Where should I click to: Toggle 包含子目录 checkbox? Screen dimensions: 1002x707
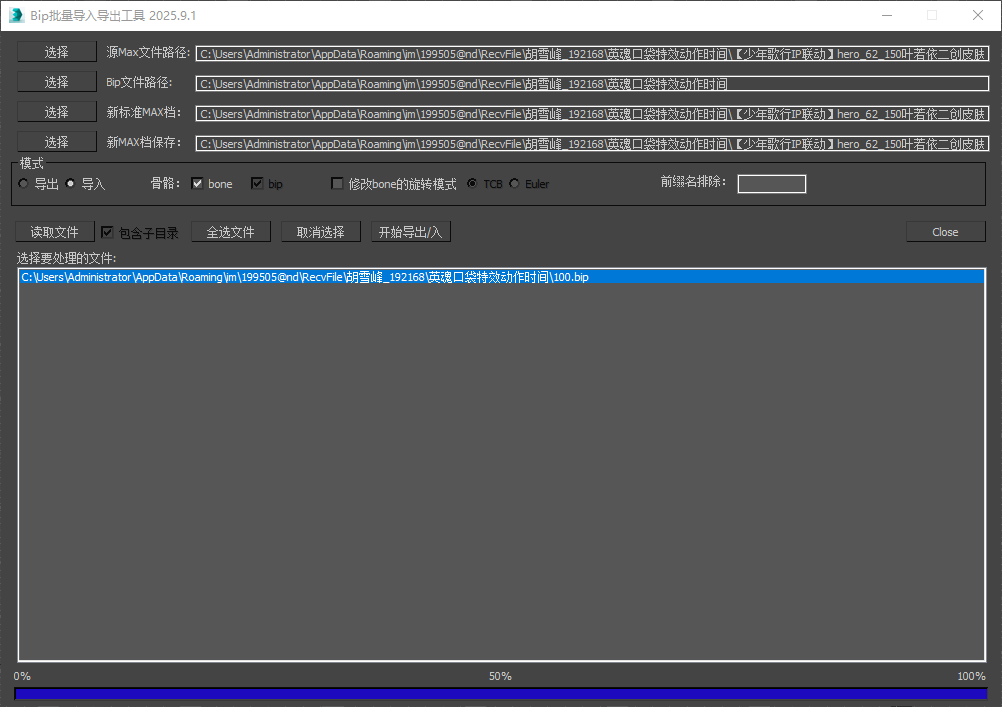[x=107, y=233]
